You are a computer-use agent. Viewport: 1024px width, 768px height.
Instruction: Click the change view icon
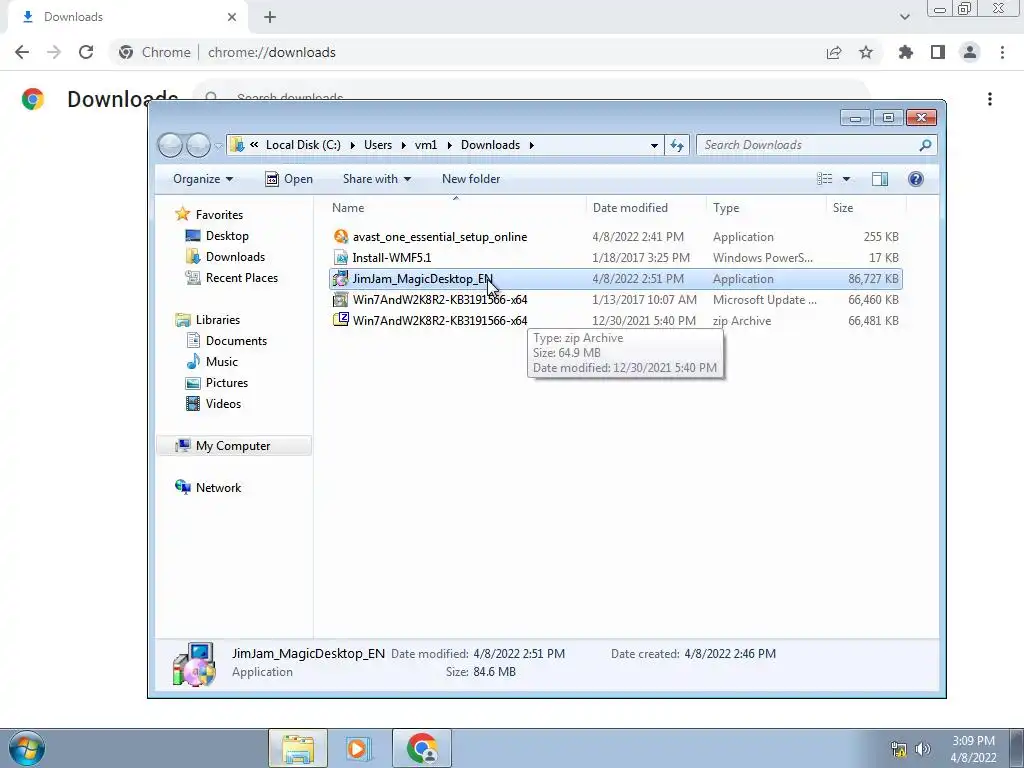click(825, 179)
